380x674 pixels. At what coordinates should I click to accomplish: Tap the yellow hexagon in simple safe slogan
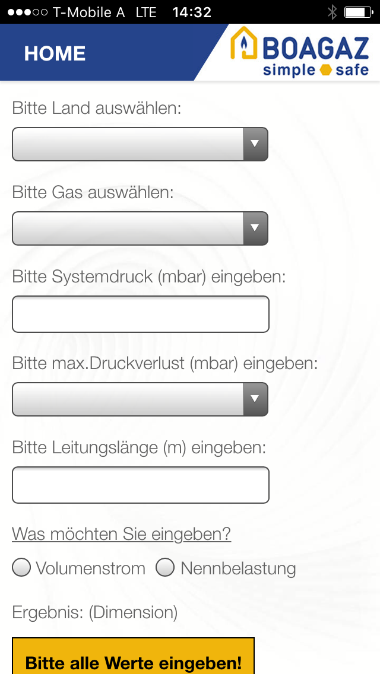326,70
